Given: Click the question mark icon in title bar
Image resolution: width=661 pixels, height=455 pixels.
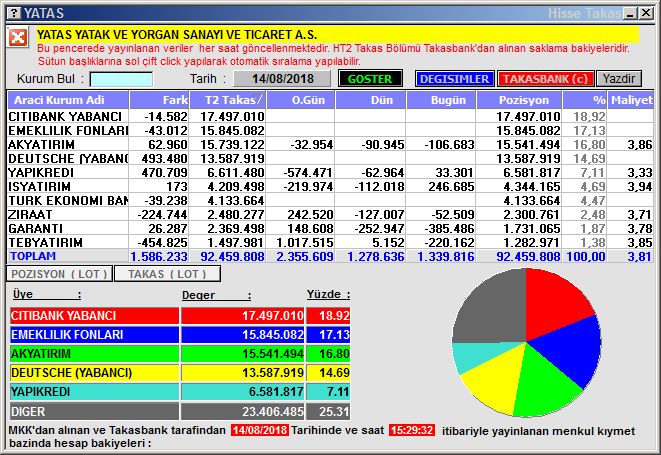Looking at the screenshot, I should click(14, 13).
